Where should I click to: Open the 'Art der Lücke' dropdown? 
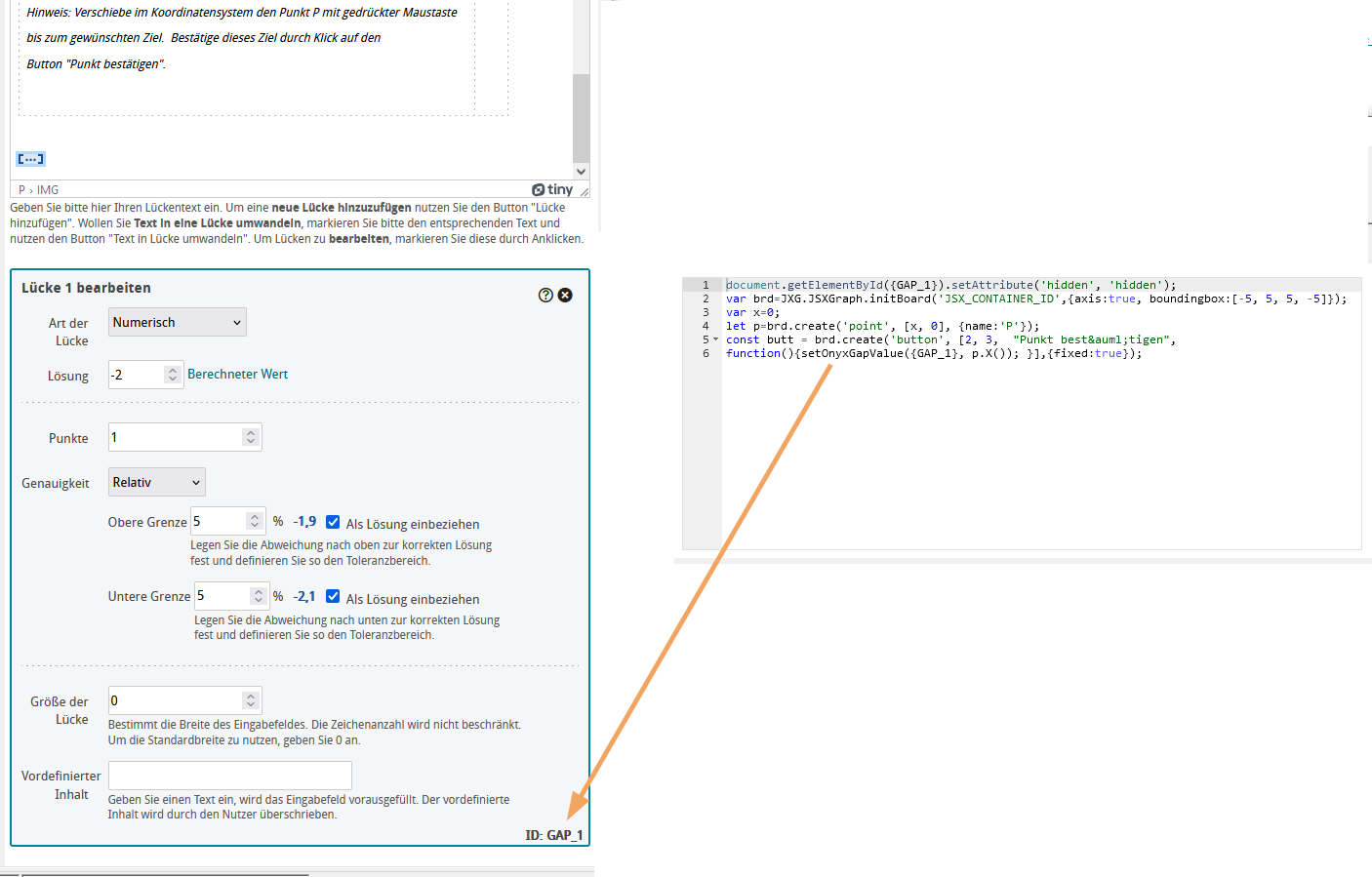pos(177,322)
